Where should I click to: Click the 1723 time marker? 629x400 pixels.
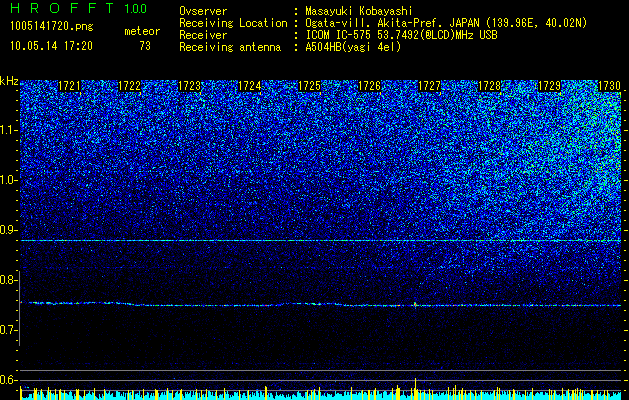pyautogui.click(x=189, y=86)
